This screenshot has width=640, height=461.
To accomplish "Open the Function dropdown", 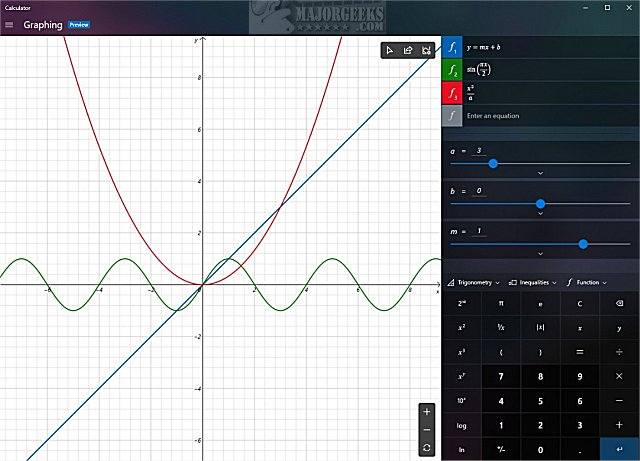I will pyautogui.click(x=587, y=283).
